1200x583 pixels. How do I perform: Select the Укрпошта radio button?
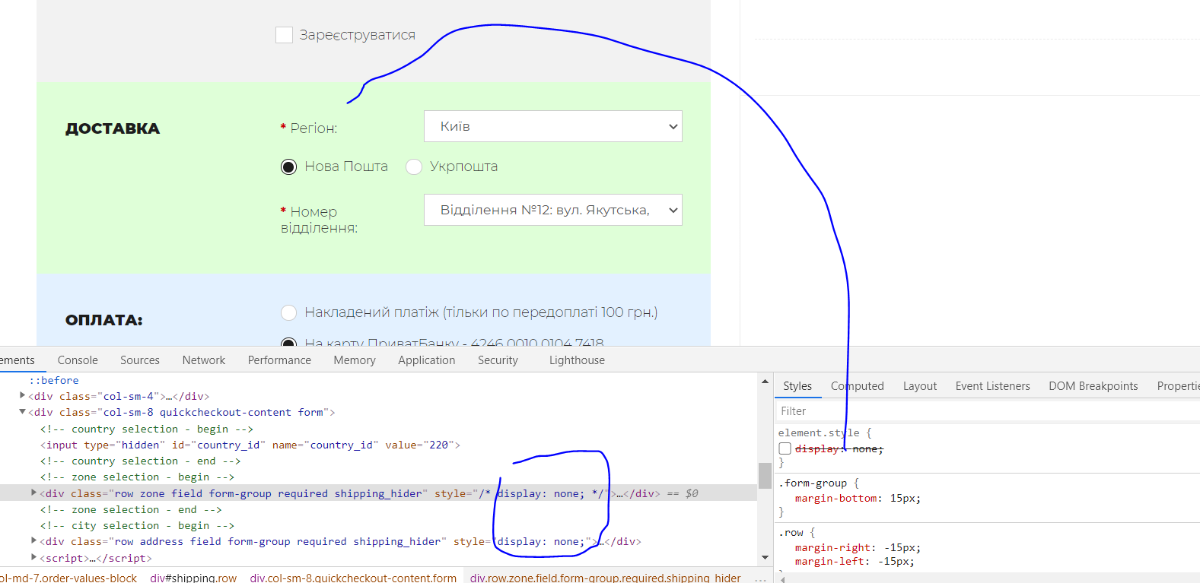pos(413,167)
